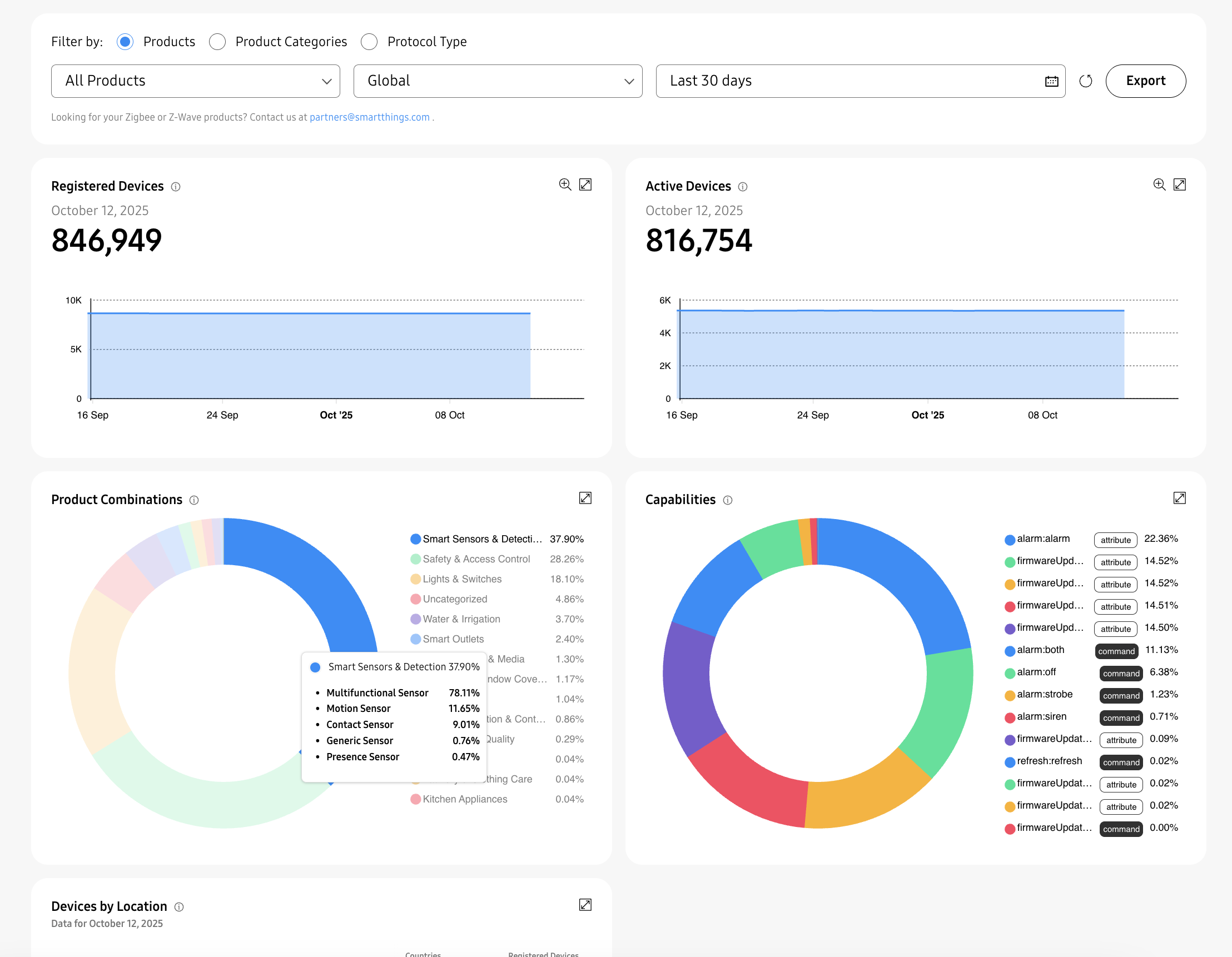Expand the Active Devices chart to fullscreen

click(x=1180, y=185)
